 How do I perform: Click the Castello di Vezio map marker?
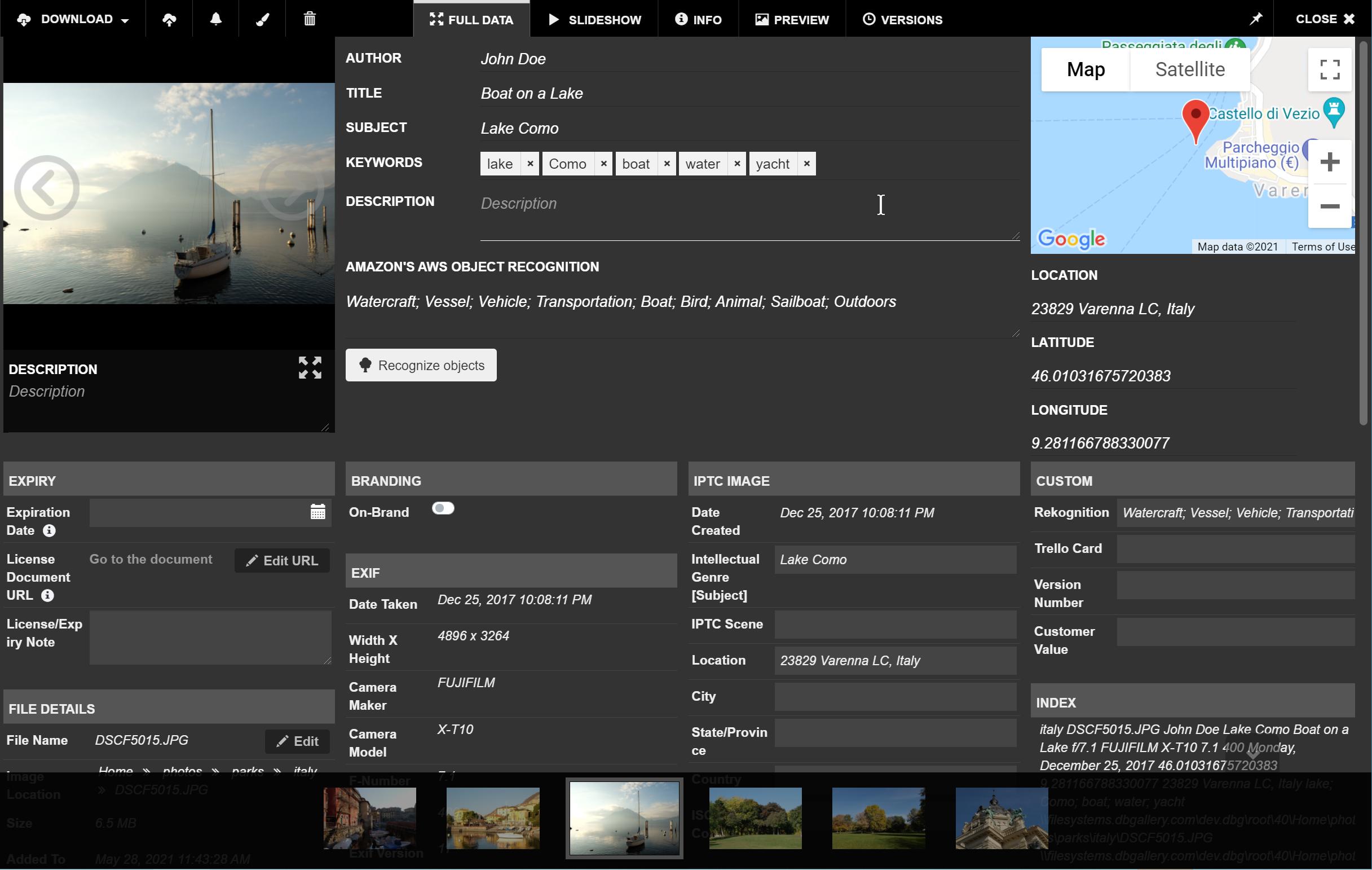[1334, 113]
